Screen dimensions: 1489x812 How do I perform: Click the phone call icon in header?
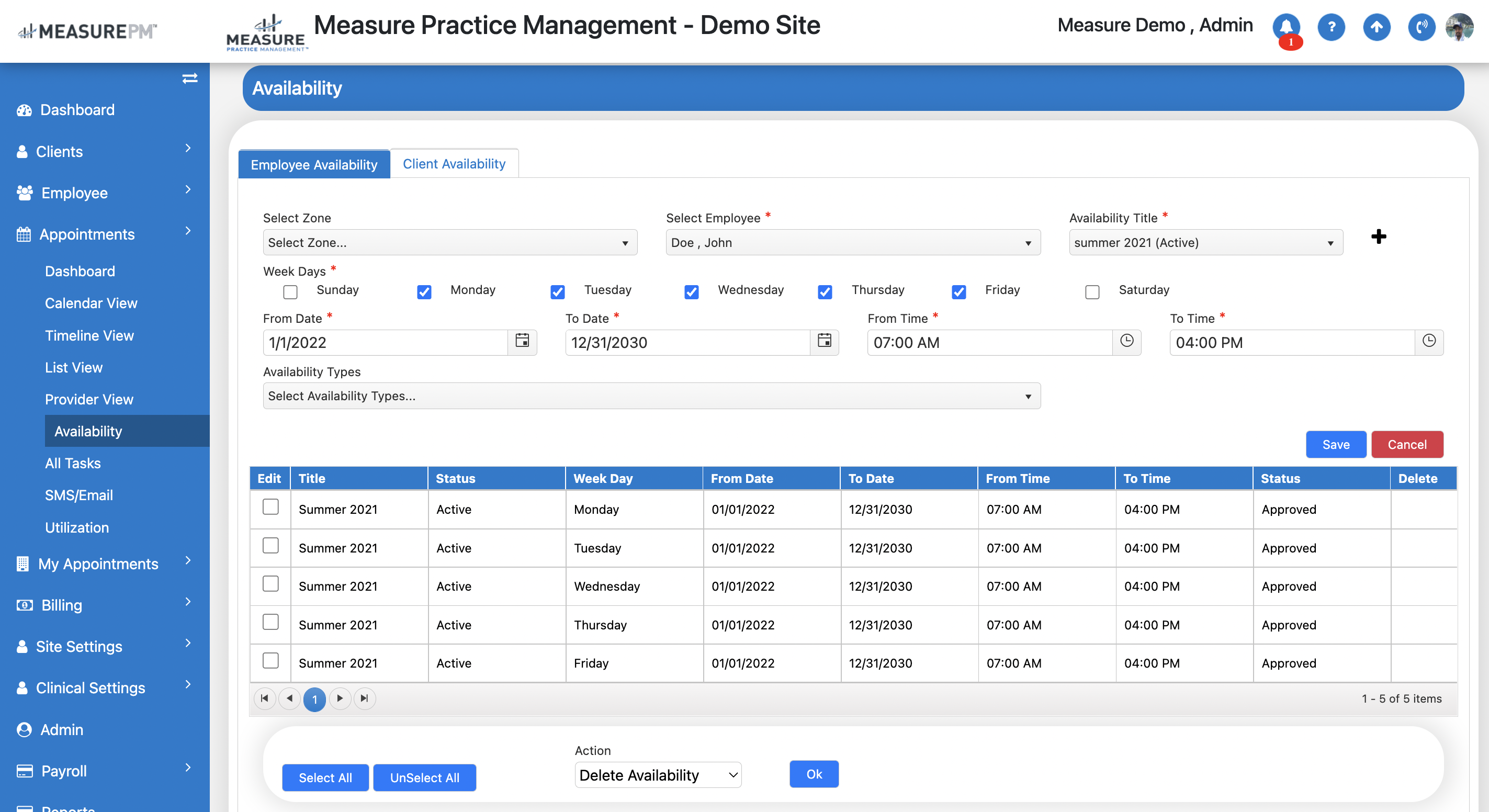1421,27
